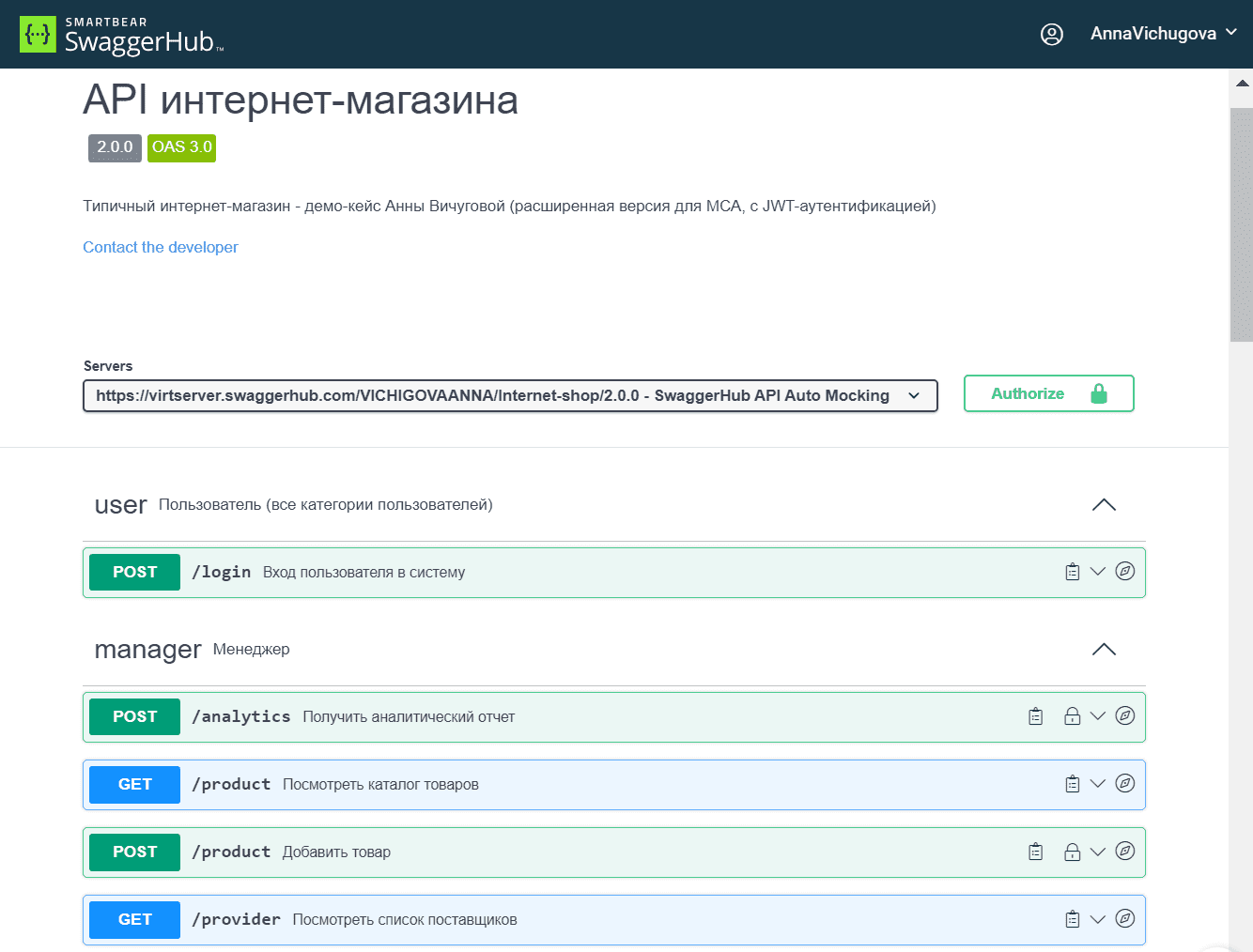Image resolution: width=1253 pixels, height=952 pixels.
Task: Click the POST badge for Добавить товар
Action: click(x=134, y=852)
